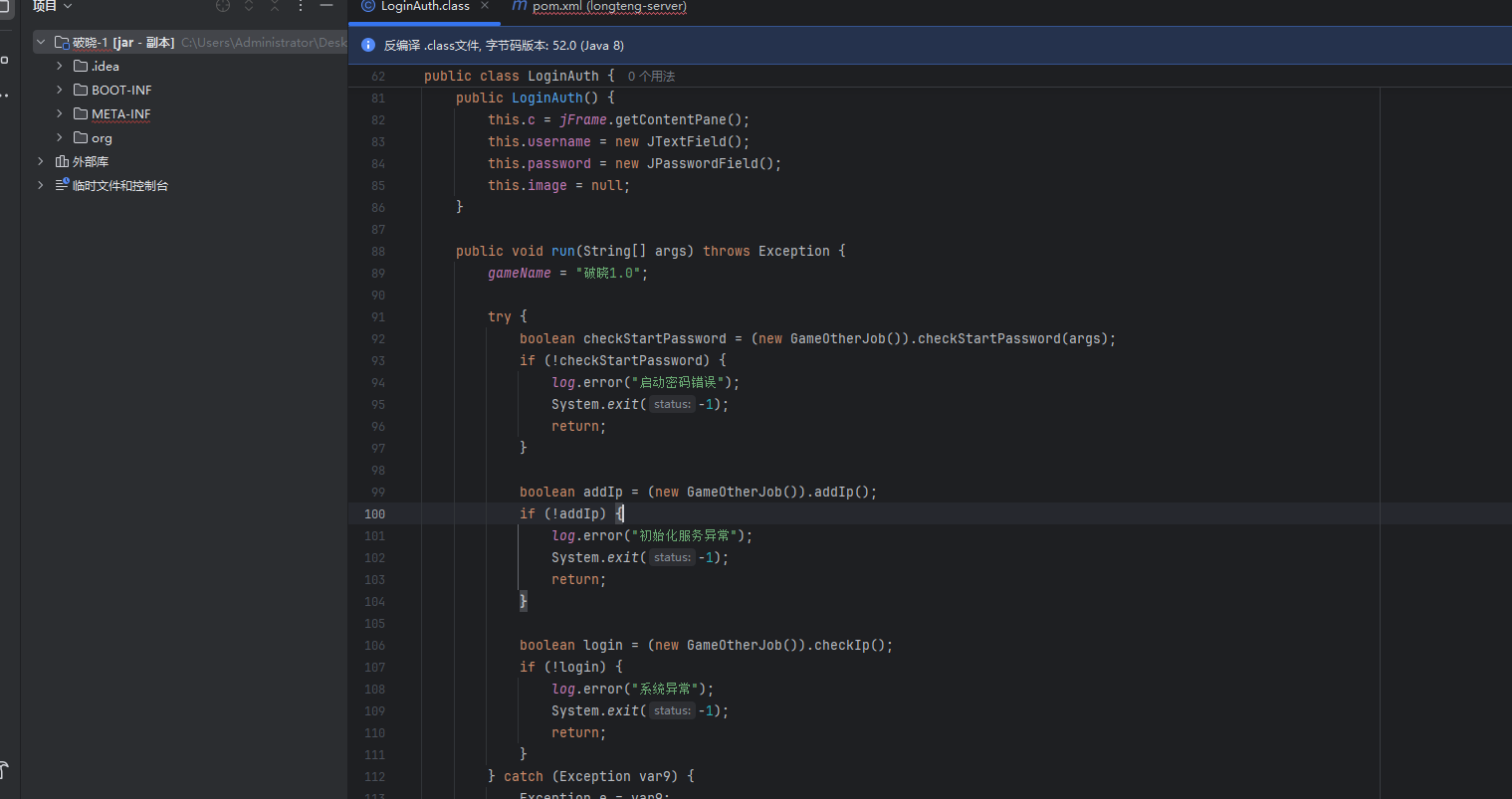Screen dimensions: 1512x799
Task: Select the BOOT-INF folder icon
Action: tap(81, 90)
